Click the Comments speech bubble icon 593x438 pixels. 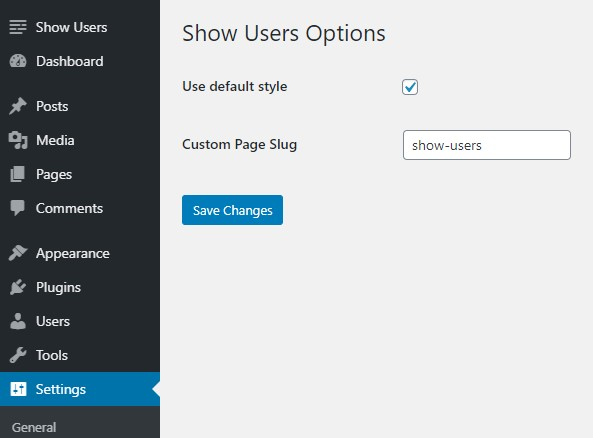click(x=17, y=208)
